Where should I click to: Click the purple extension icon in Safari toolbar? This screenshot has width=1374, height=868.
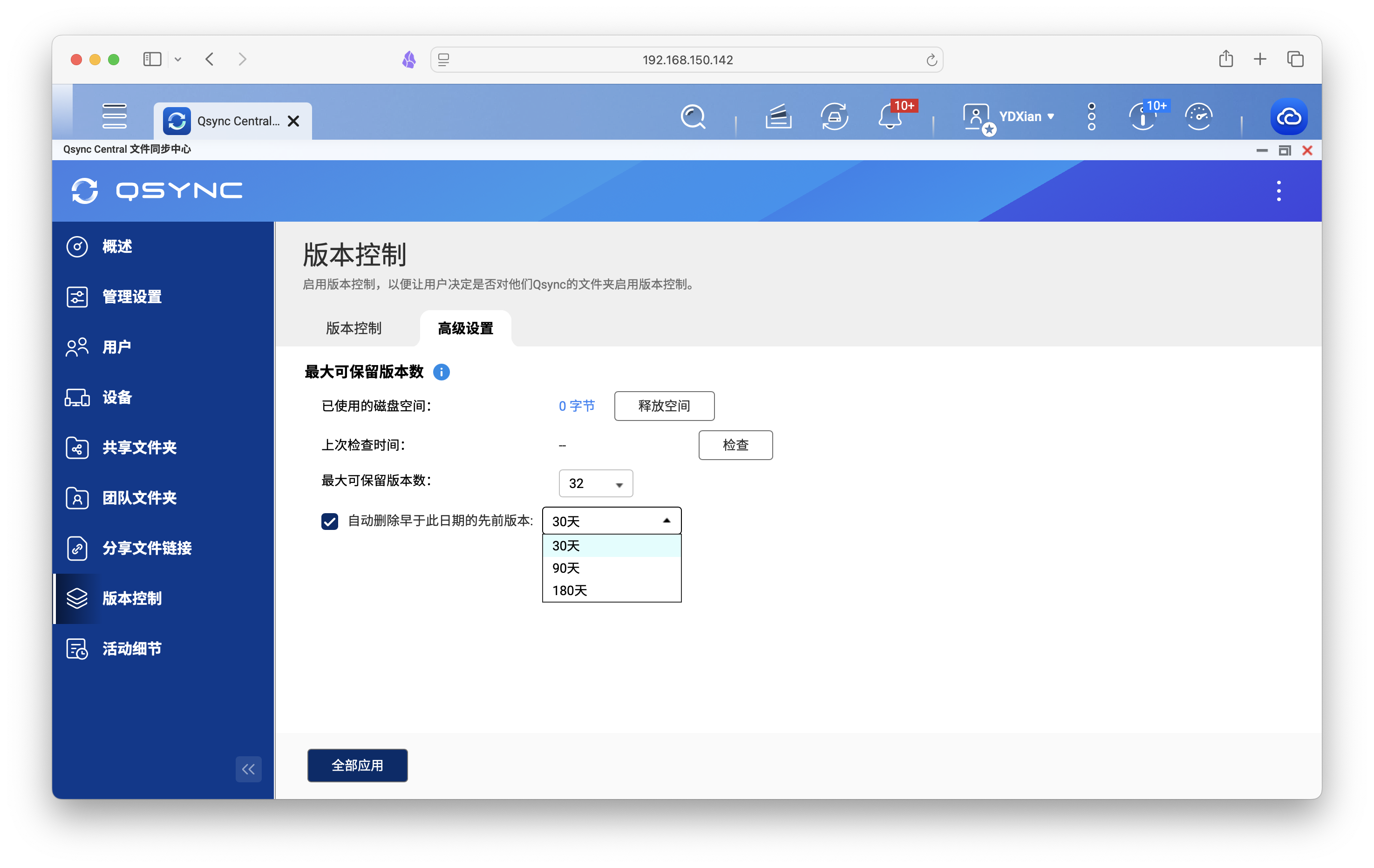409,59
